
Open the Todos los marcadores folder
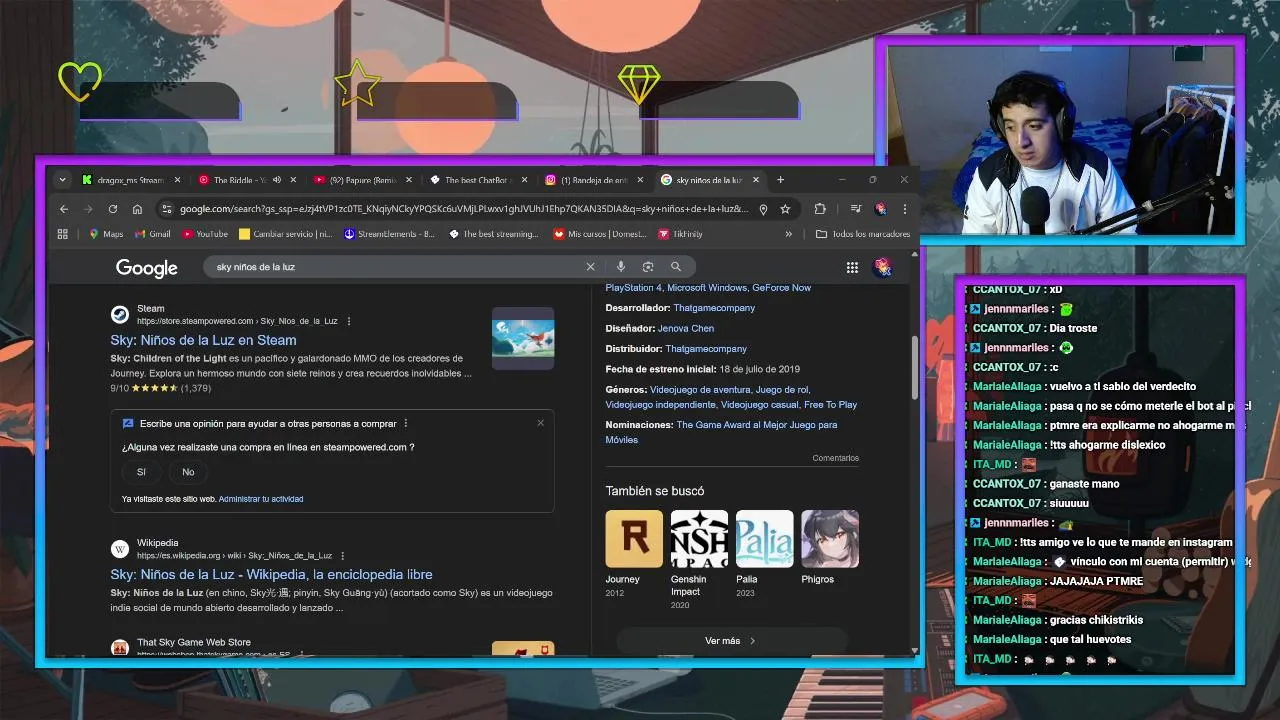coord(863,234)
